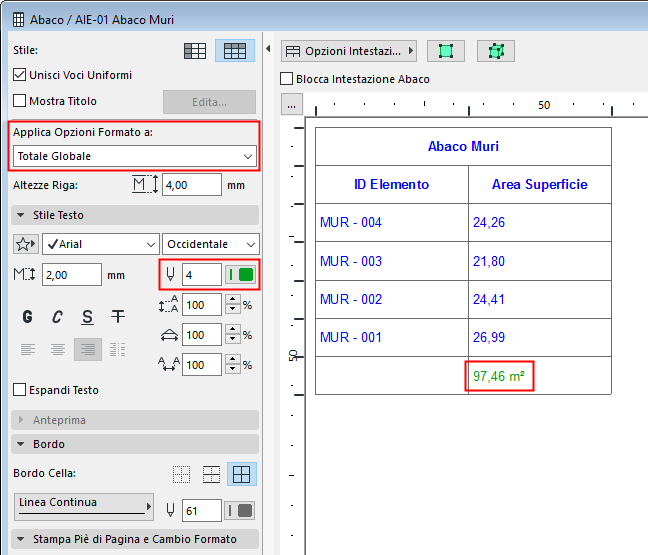Open the Linea Continua line type menu
Image resolution: width=648 pixels, height=555 pixels.
[85, 505]
